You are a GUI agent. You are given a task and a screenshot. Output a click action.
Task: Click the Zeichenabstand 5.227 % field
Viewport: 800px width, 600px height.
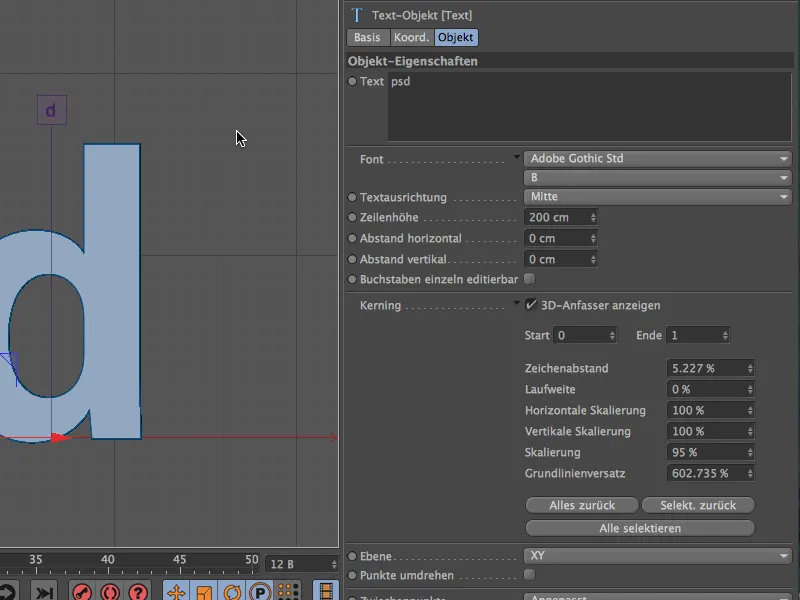click(710, 368)
